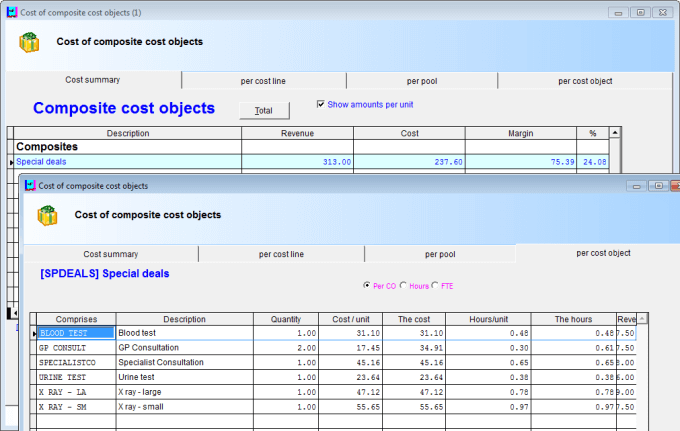Image resolution: width=680 pixels, height=431 pixels.
Task: Click the gift box icon in the front window
Action: (47, 214)
